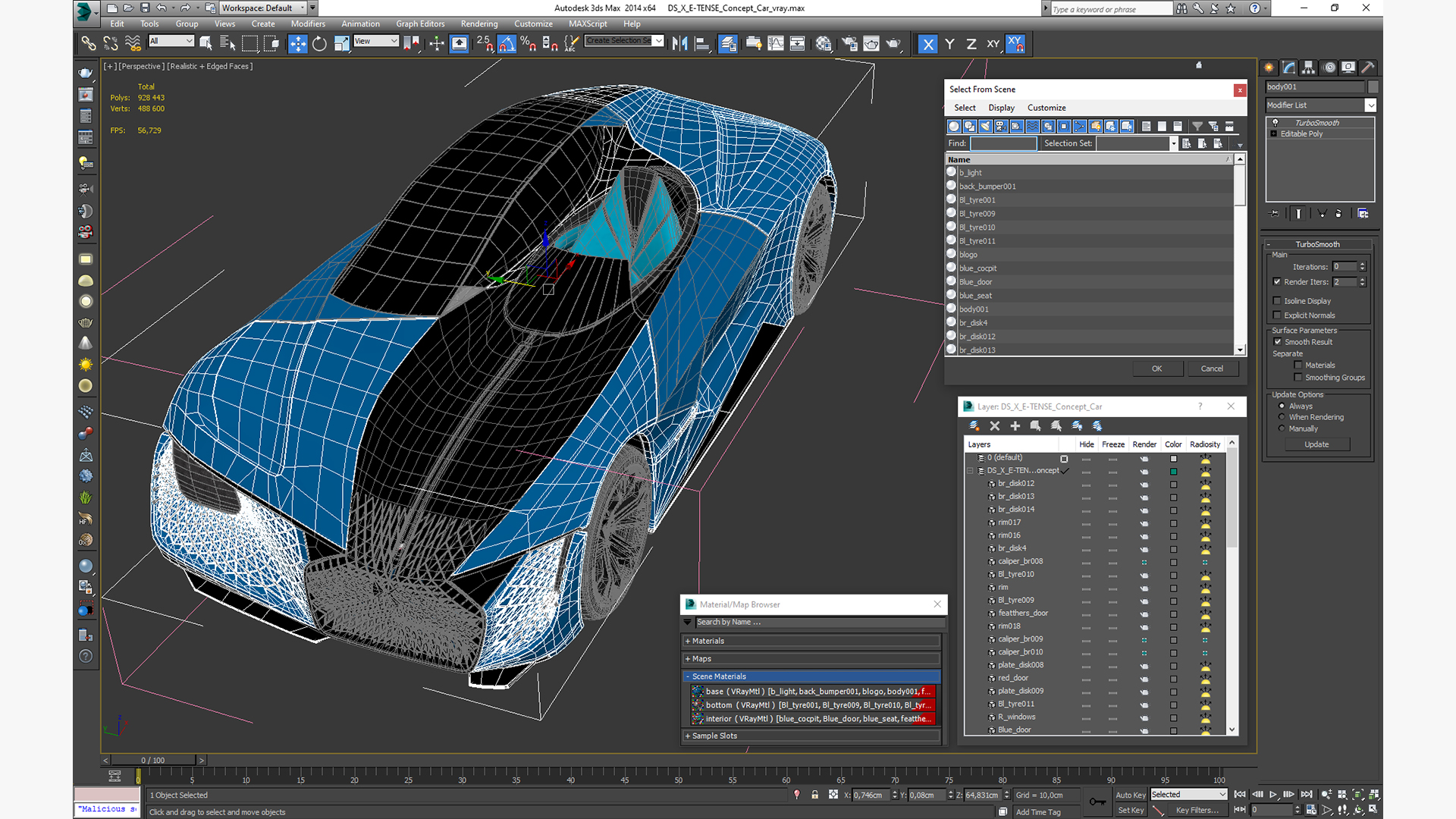Open the Animation menu
The image size is (1456, 819).
(x=360, y=24)
